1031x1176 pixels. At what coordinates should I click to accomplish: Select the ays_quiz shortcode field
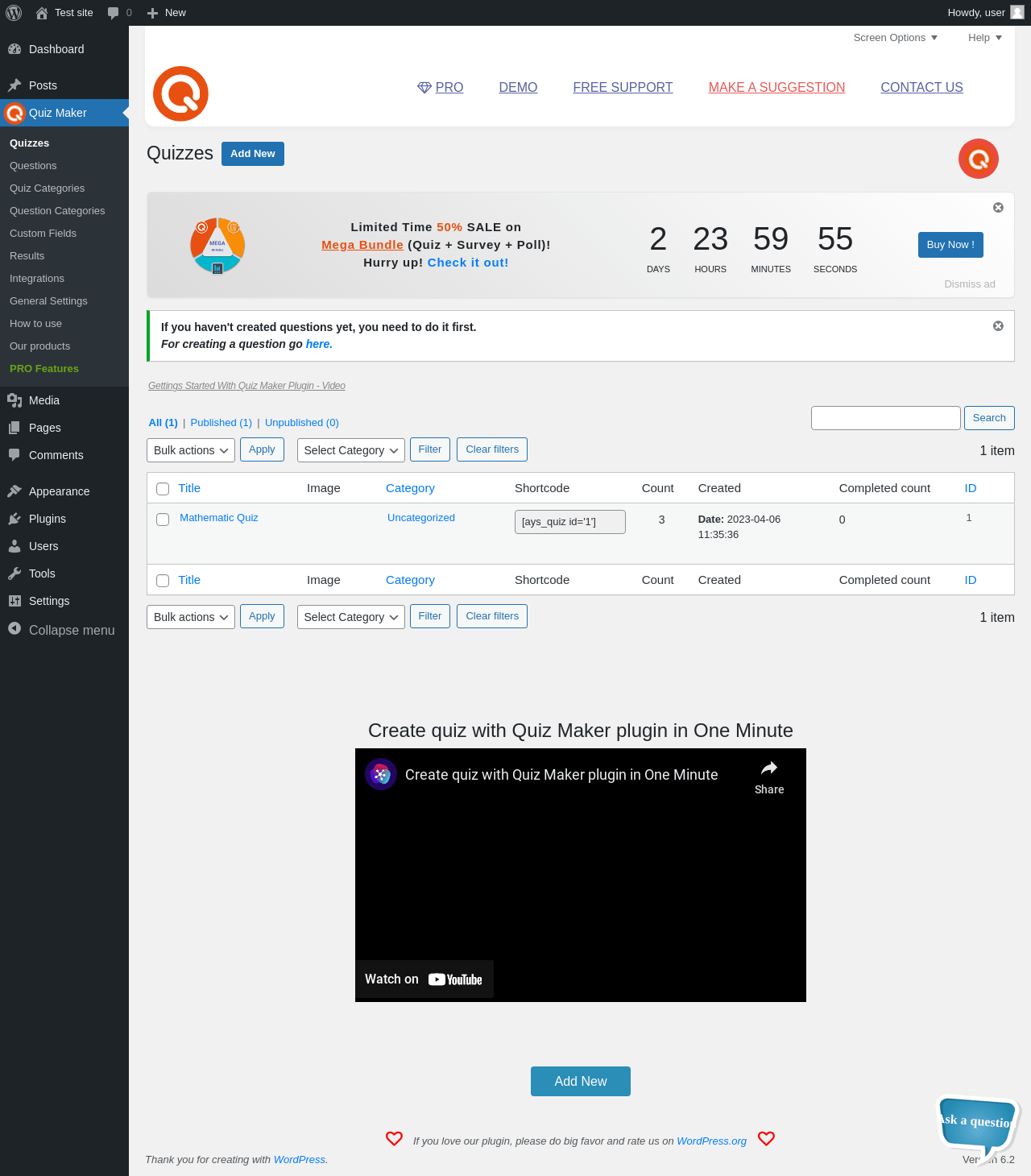570,522
